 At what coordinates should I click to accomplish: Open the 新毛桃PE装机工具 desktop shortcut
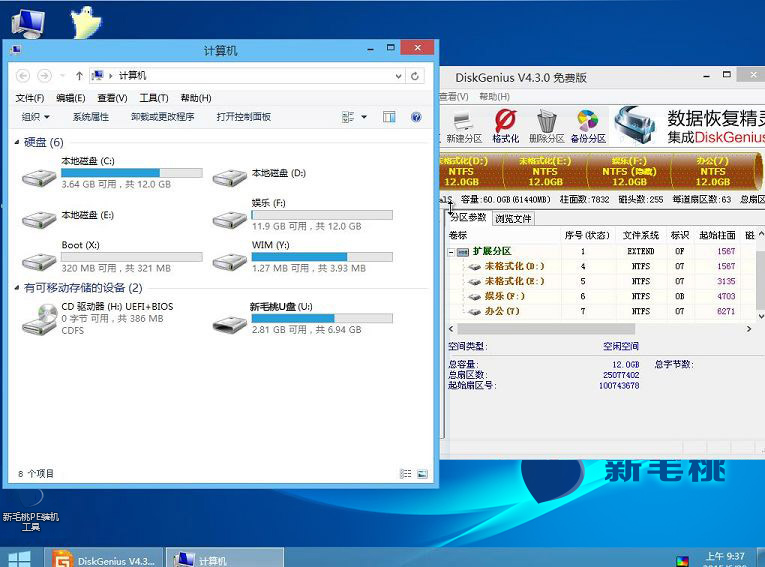pyautogui.click(x=30, y=509)
